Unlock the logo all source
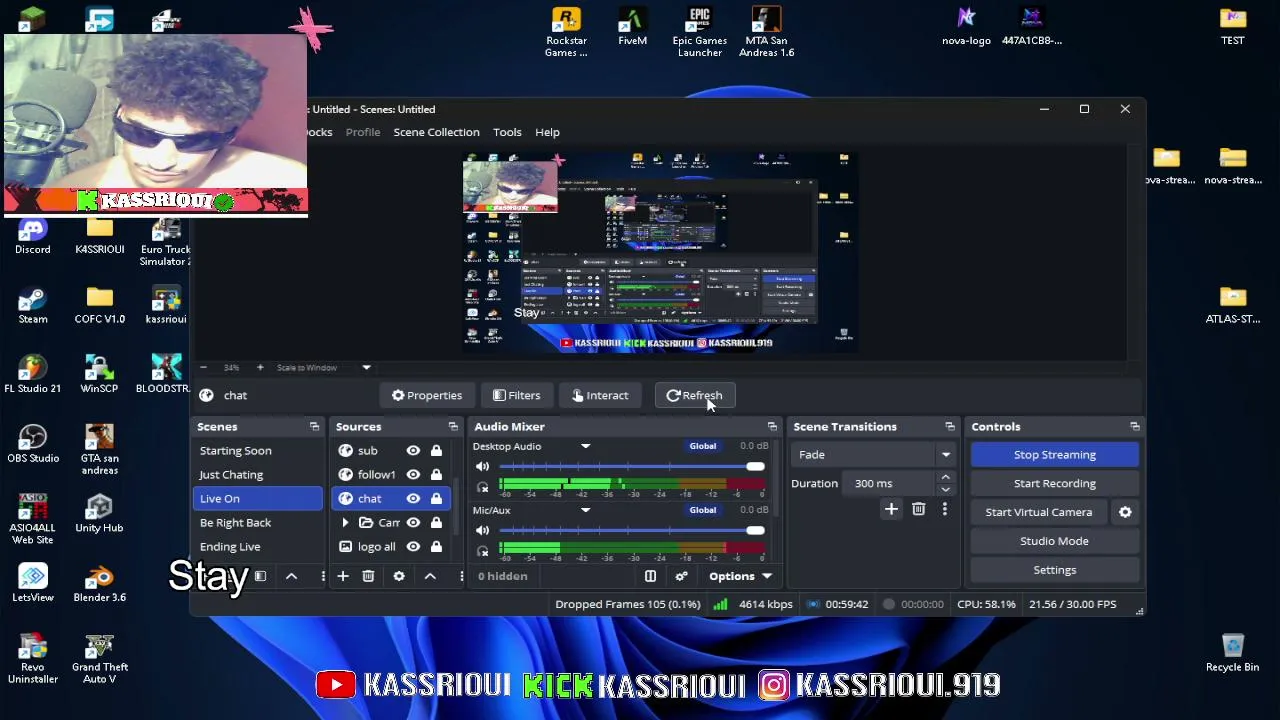Screen dimensions: 1280x720 [436, 547]
